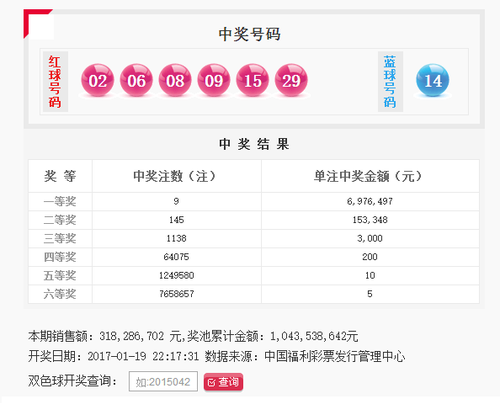Viewport: 500px width, 403px height.
Task: Click the 查询 search button
Action: pyautogui.click(x=223, y=382)
